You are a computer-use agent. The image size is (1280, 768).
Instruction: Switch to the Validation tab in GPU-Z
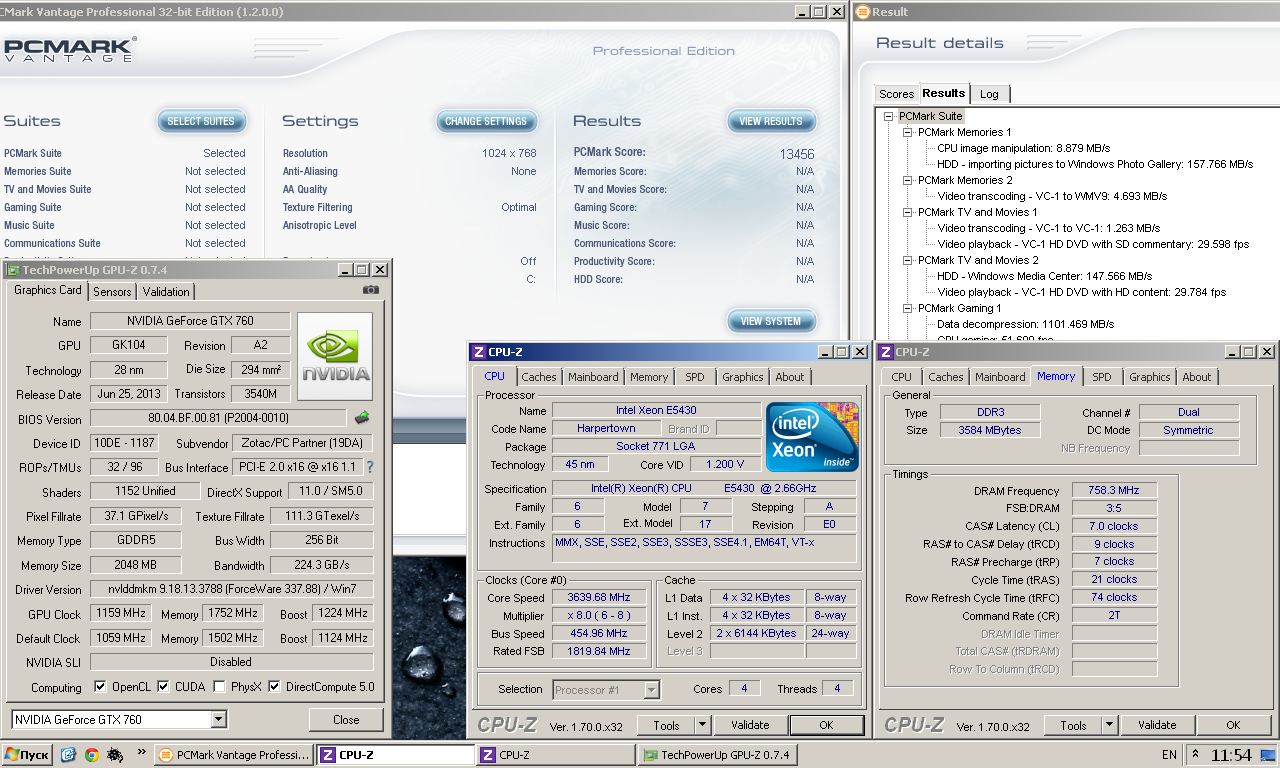[x=166, y=292]
